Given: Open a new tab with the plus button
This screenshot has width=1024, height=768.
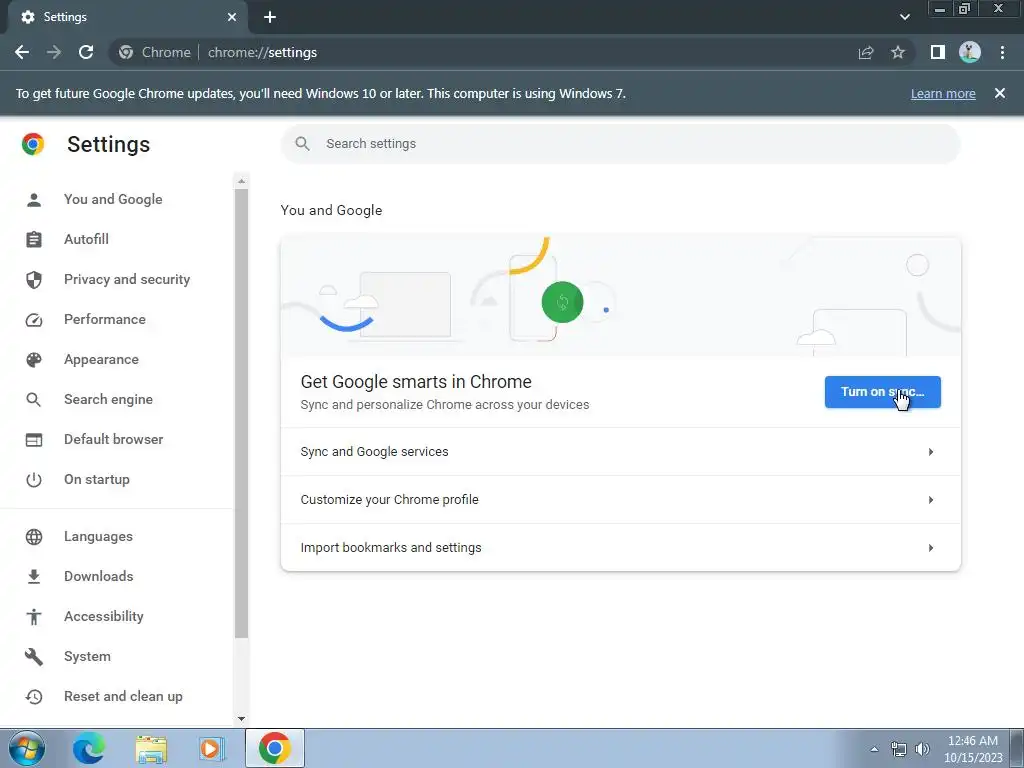Looking at the screenshot, I should click(270, 17).
